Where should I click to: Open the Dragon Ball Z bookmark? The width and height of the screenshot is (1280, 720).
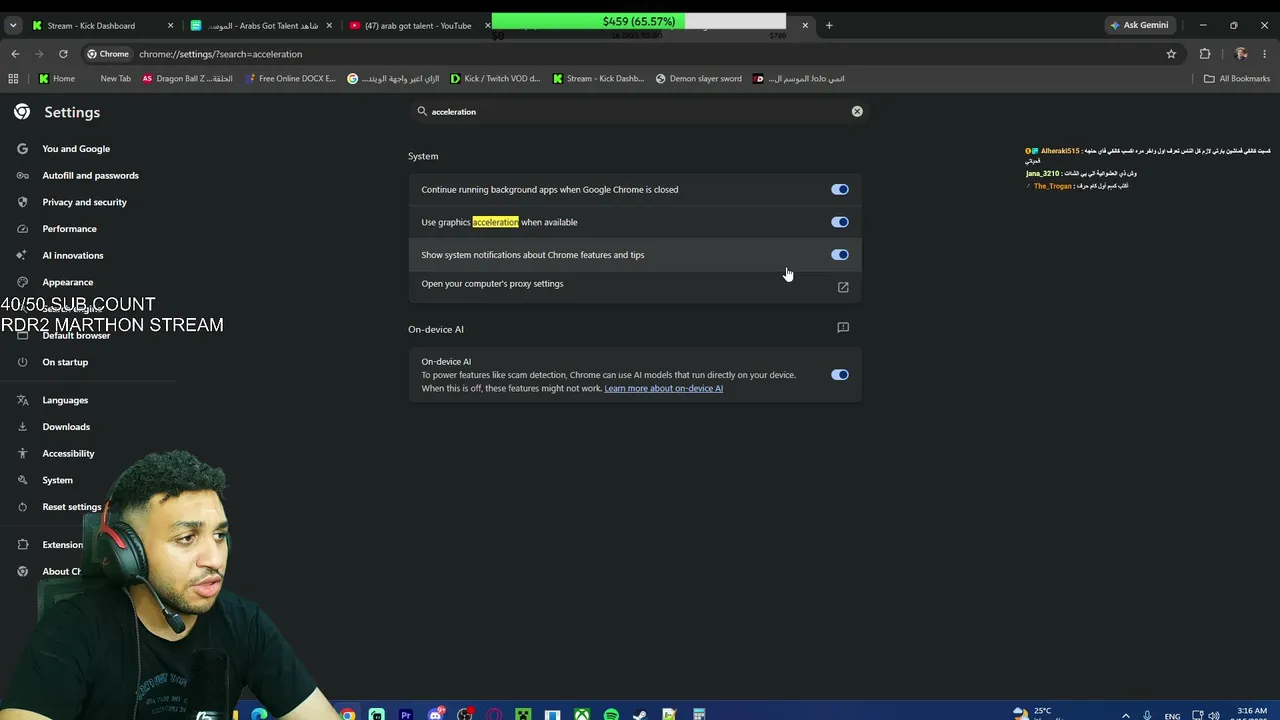coord(188,78)
